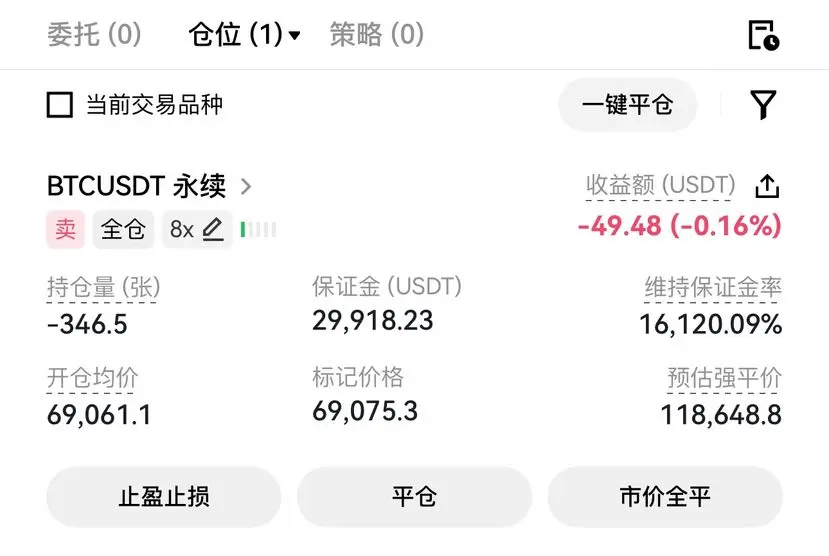Click the 市价全平 button
The width and height of the screenshot is (829, 556).
665,497
